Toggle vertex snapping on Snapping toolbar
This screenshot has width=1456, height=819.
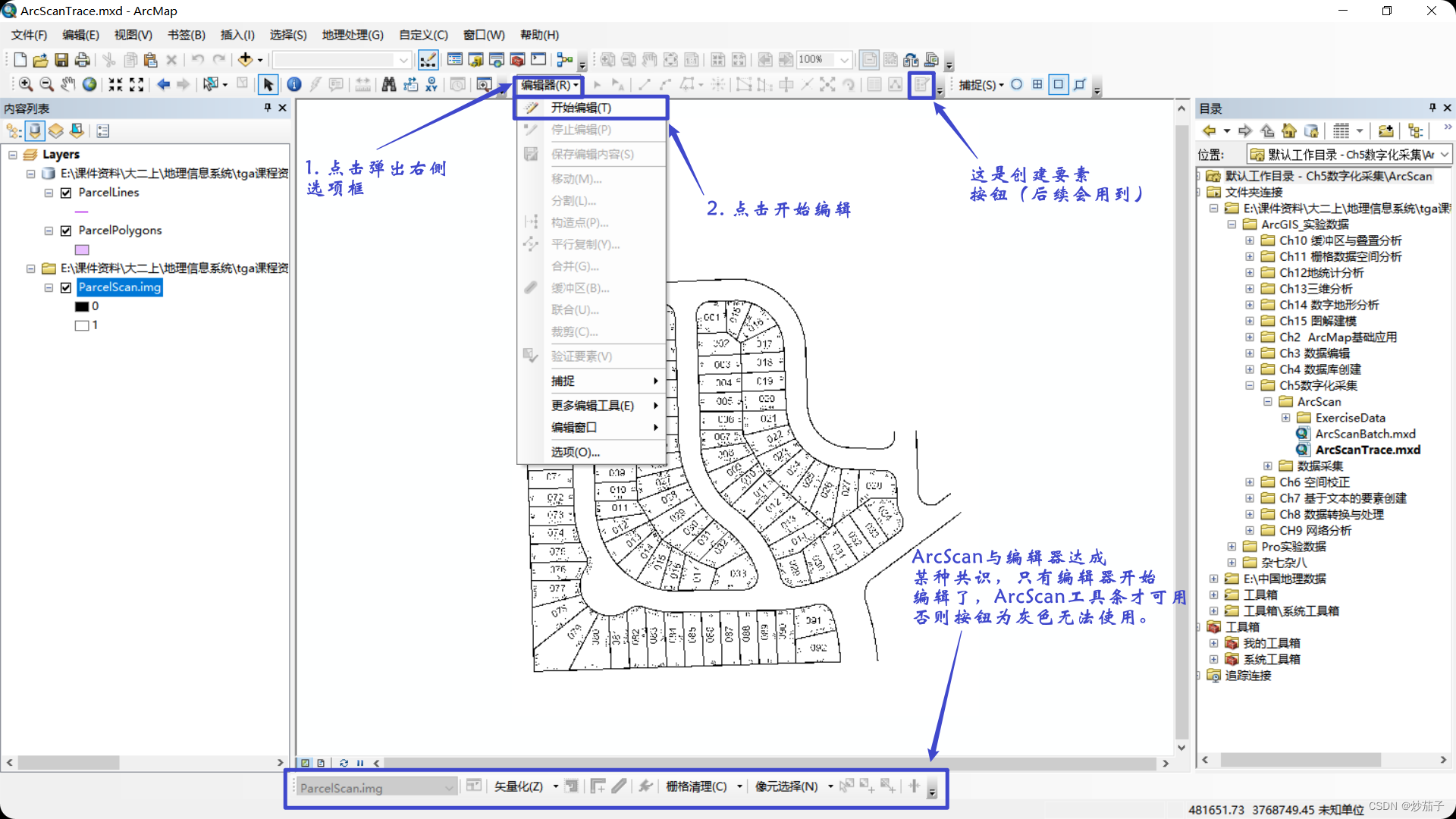(1059, 84)
